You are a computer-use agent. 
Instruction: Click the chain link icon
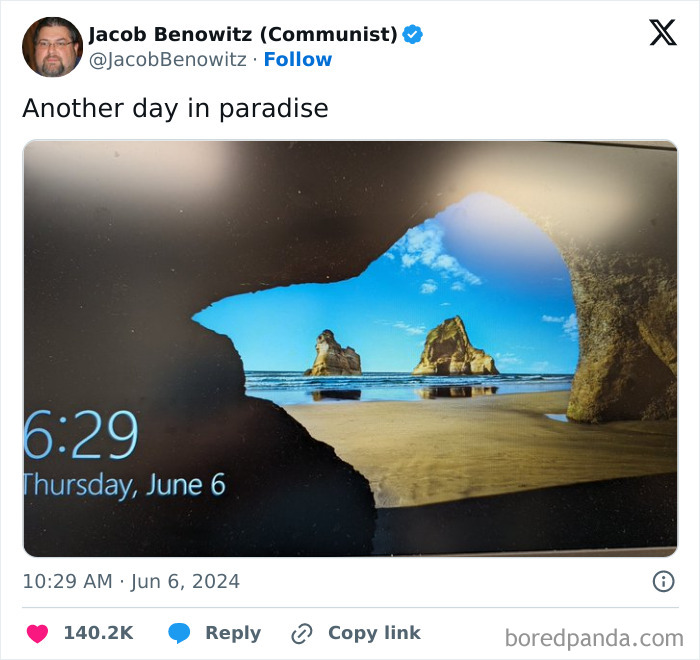coord(302,634)
